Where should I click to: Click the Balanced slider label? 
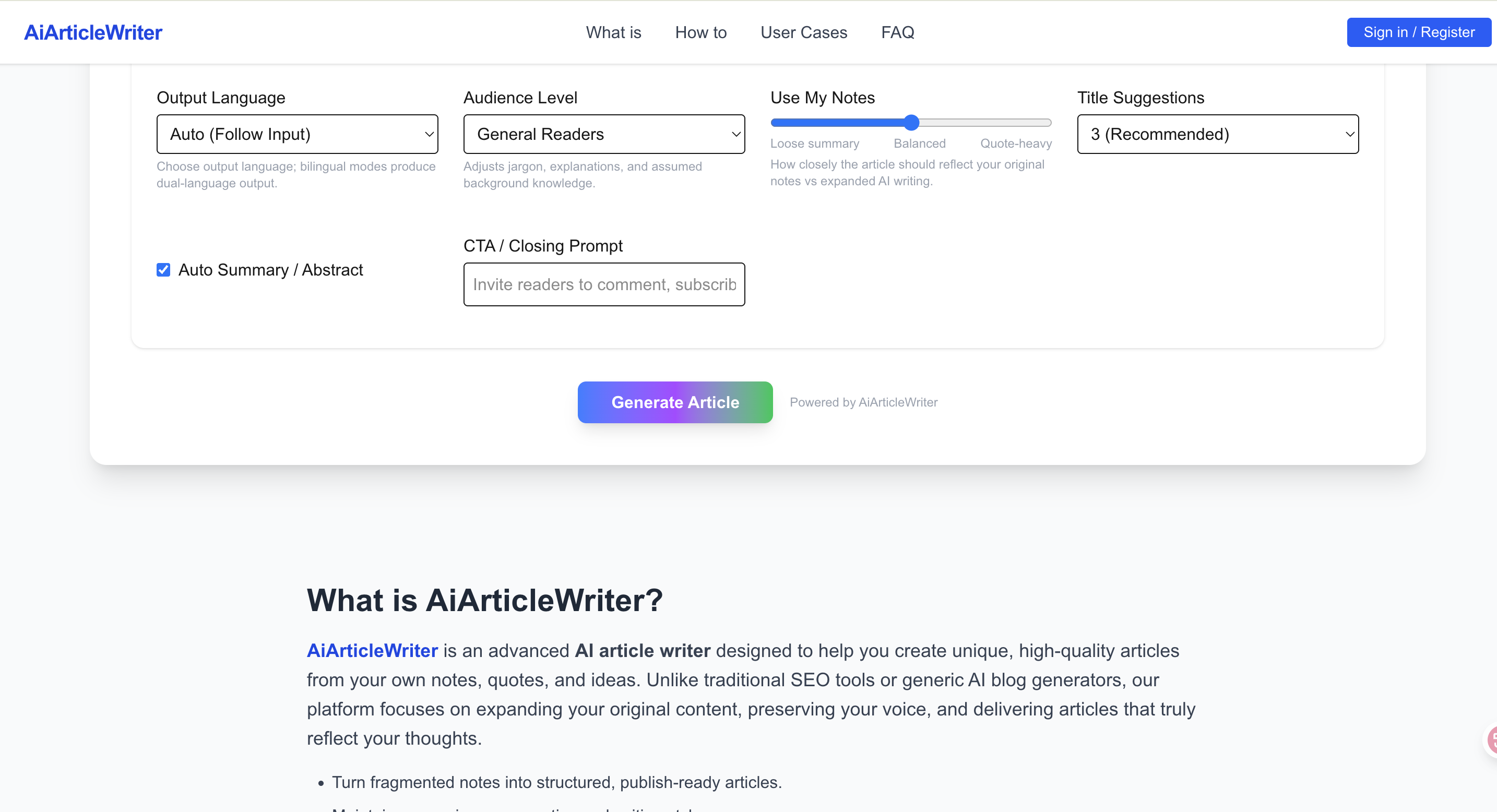(919, 144)
